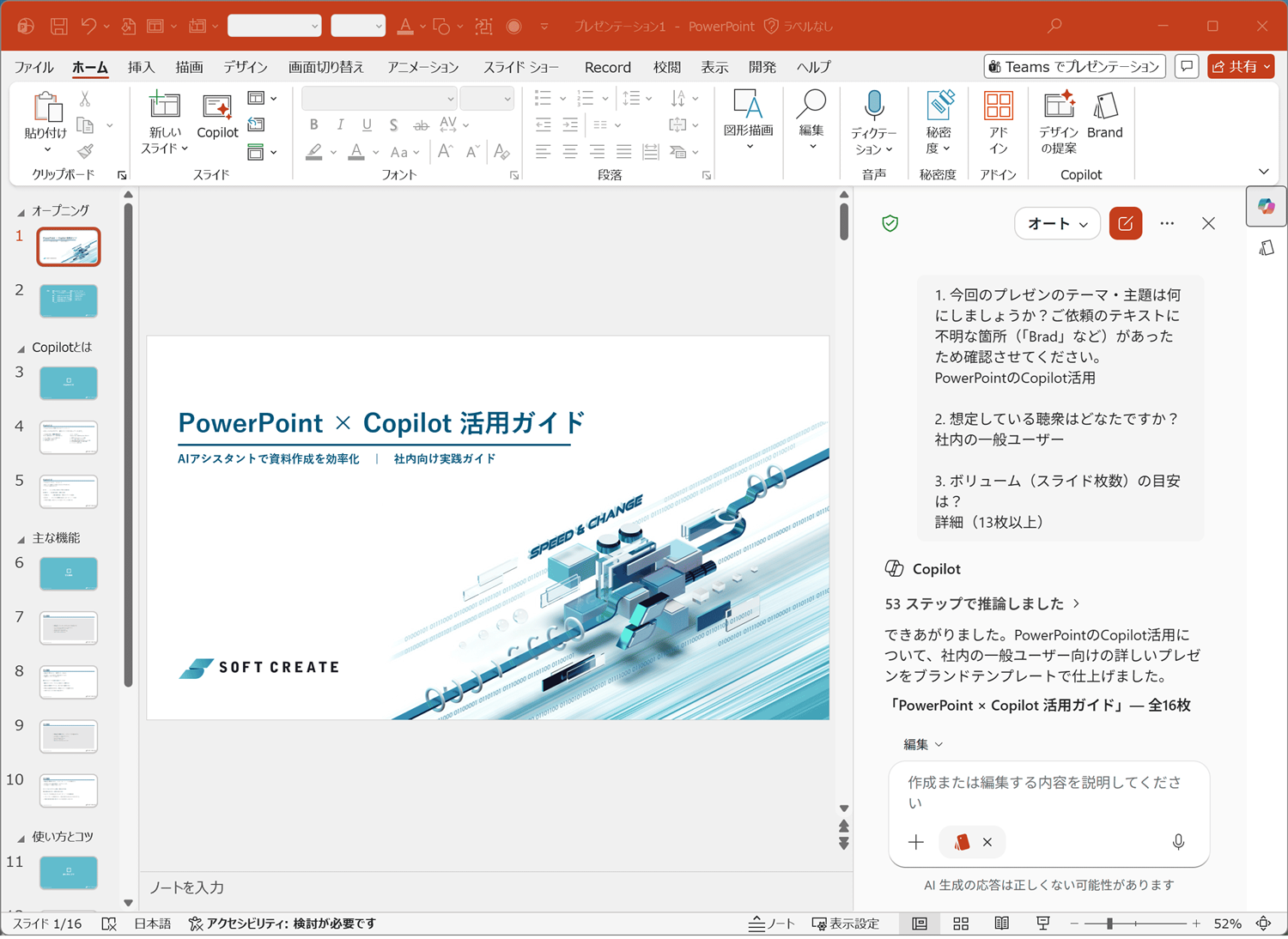1288x939 pixels.
Task: Collapse the Copilotとは section
Action: 21,348
